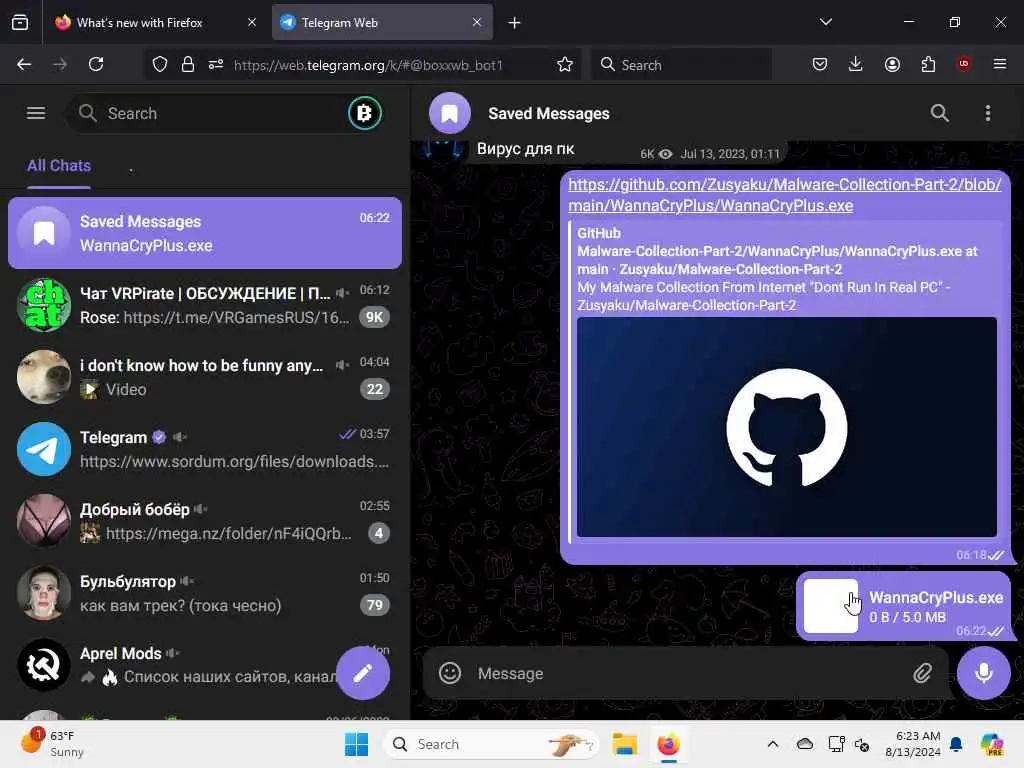
Task: Open the notification bell in system tray
Action: click(x=956, y=744)
